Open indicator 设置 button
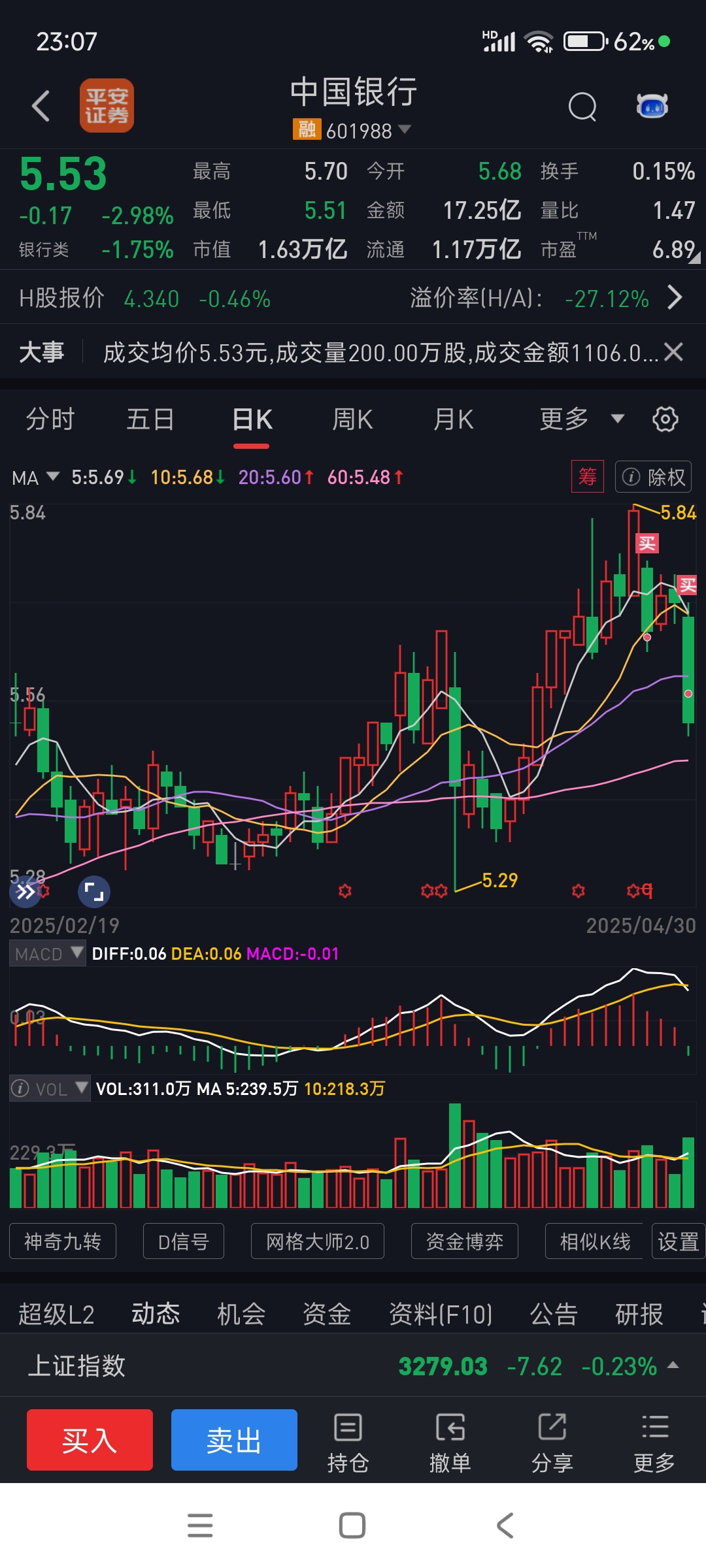This screenshot has width=706, height=1568. 679,1241
